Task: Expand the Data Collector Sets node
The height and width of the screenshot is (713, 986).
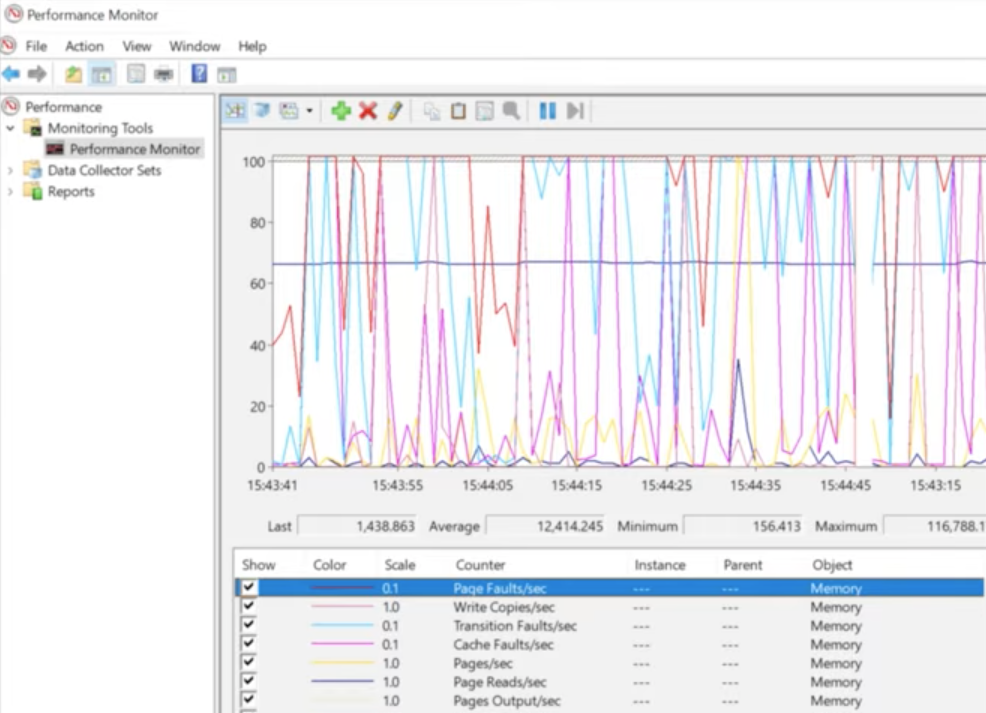Action: [x=10, y=170]
